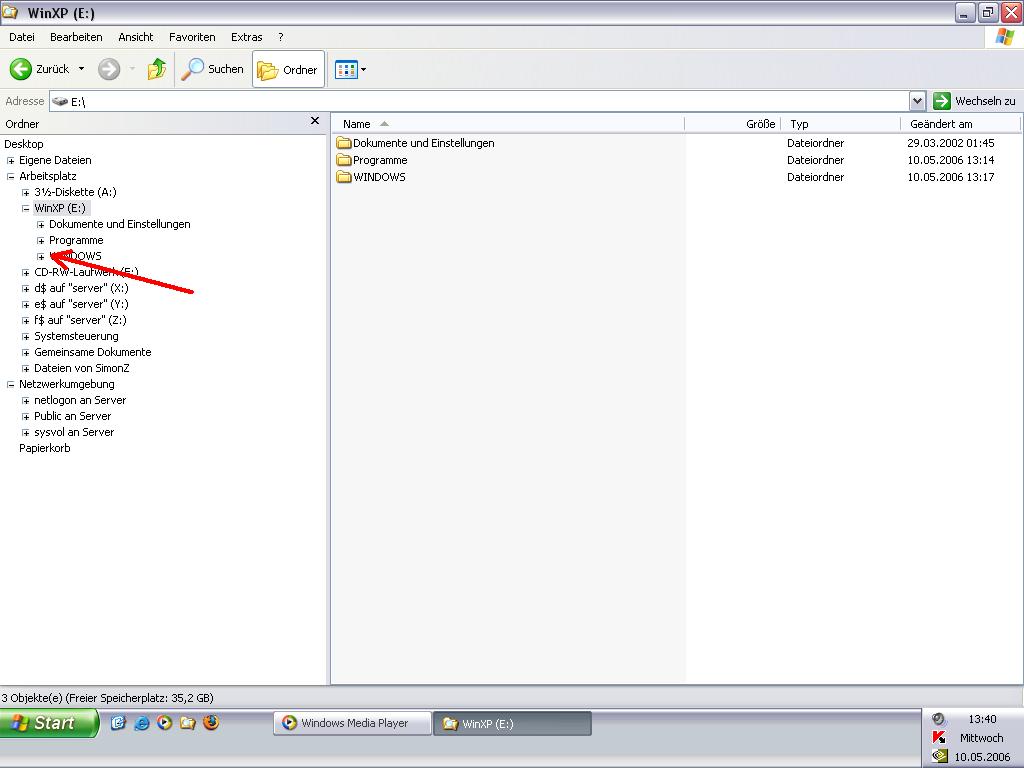
Task: Select e$ auf "server" (Y:) tree item
Action: point(81,304)
